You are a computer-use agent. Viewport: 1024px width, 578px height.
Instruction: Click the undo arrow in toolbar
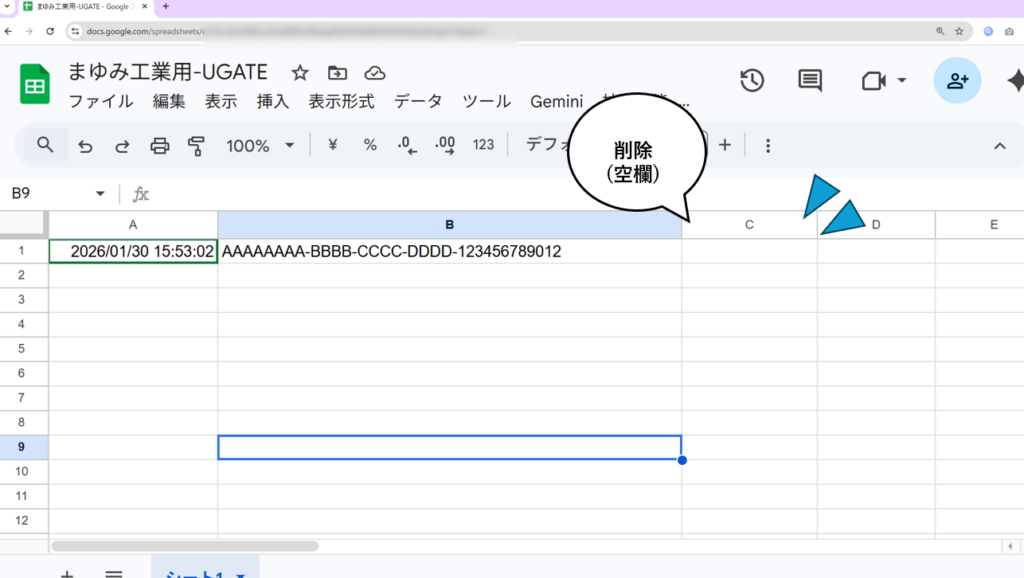(85, 146)
